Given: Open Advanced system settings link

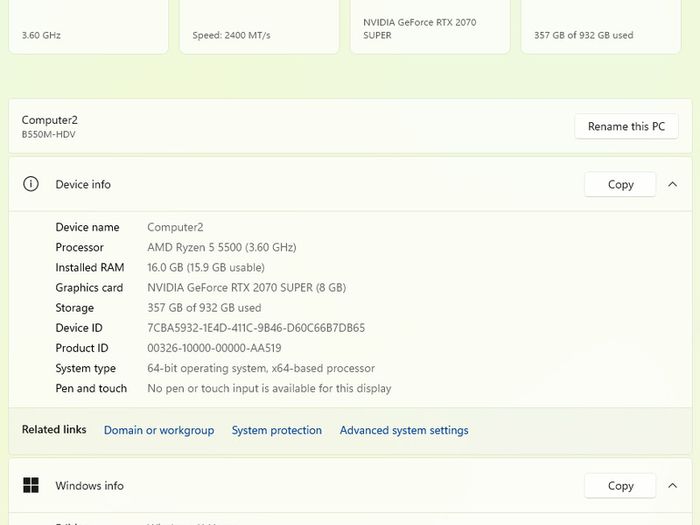Looking at the screenshot, I should coord(404,430).
